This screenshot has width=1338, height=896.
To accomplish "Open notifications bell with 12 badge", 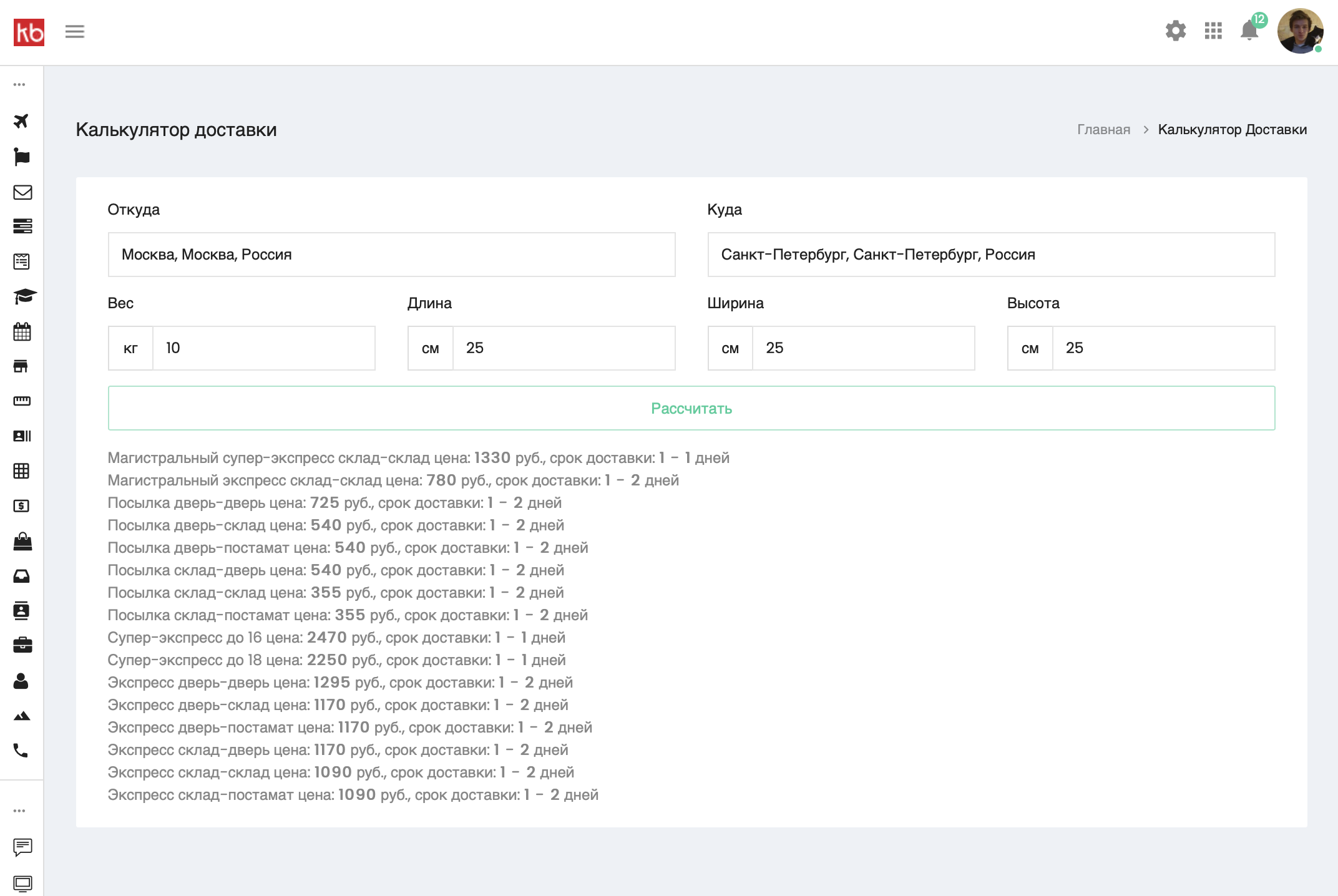I will [1250, 30].
